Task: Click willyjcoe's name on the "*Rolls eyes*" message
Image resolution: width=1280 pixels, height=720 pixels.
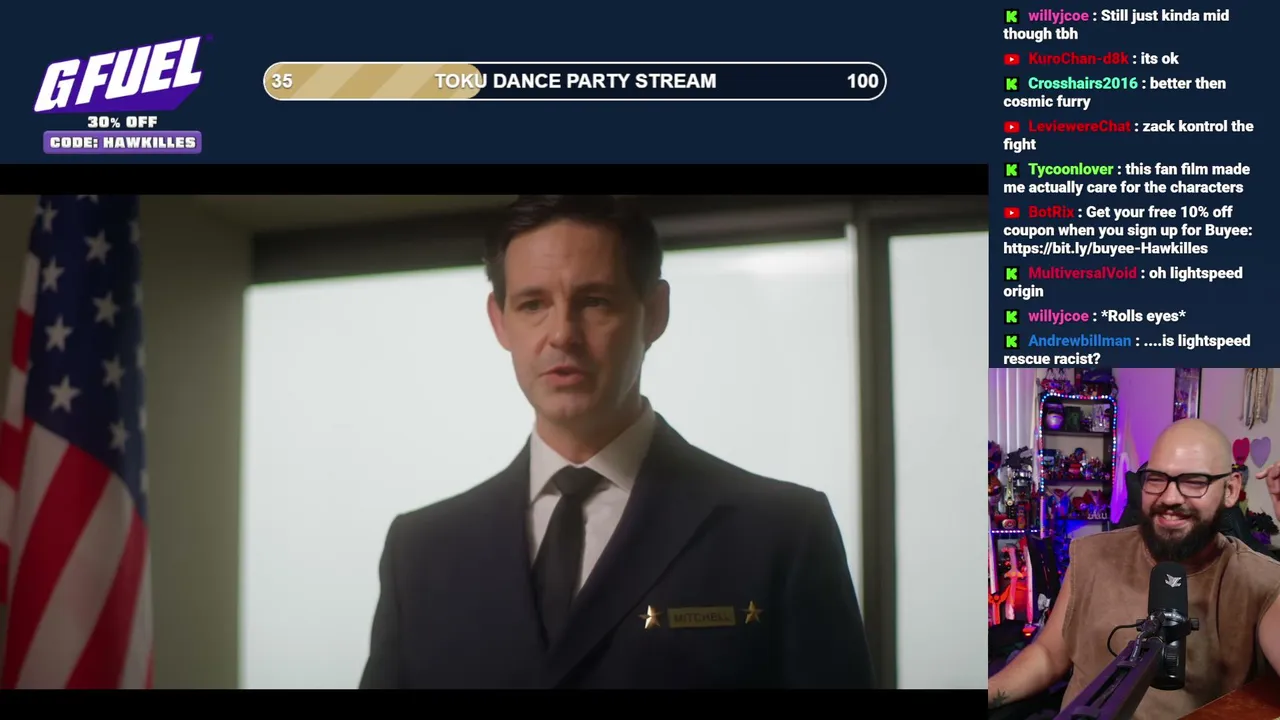Action: point(1058,317)
